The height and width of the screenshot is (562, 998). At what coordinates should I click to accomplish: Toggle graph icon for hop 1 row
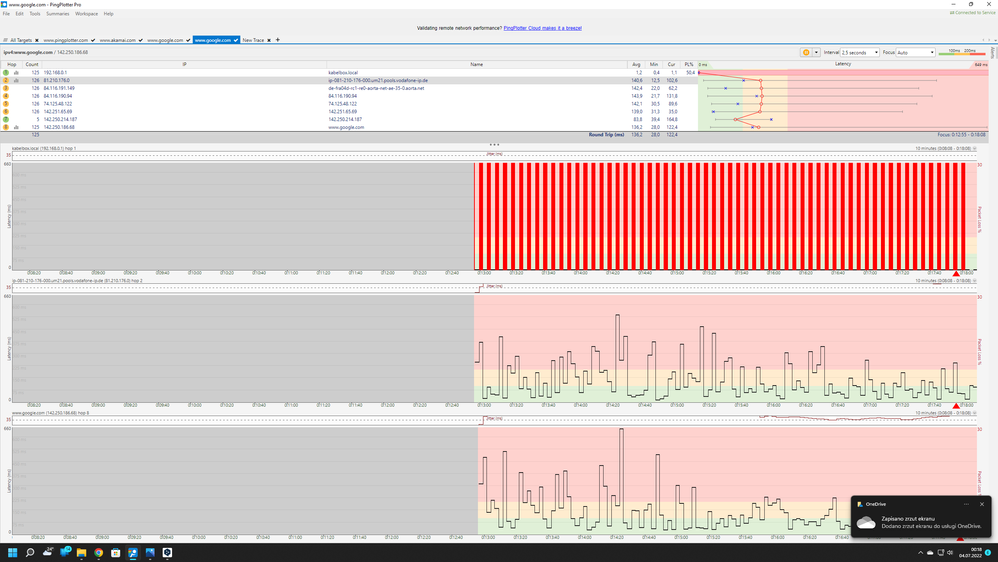click(x=16, y=73)
